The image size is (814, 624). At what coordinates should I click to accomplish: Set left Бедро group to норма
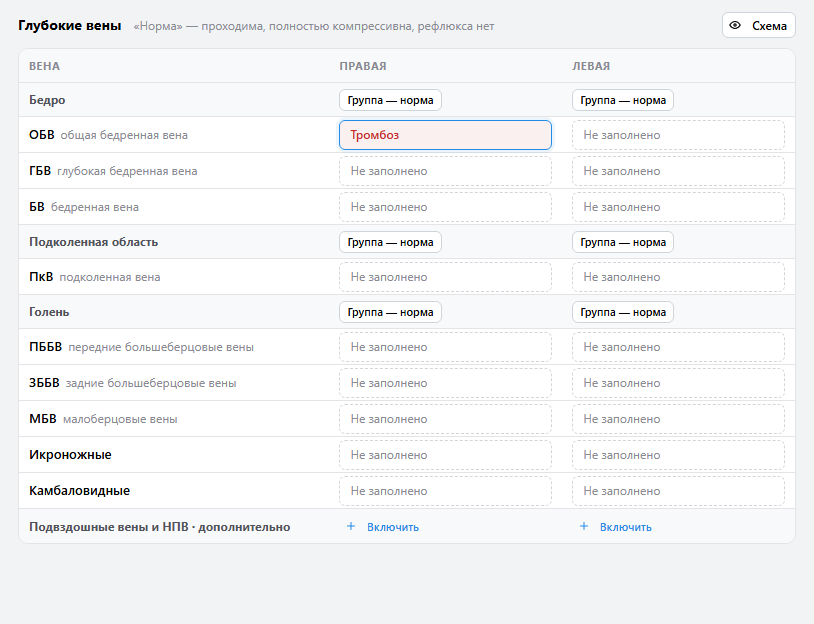pyautogui.click(x=623, y=100)
